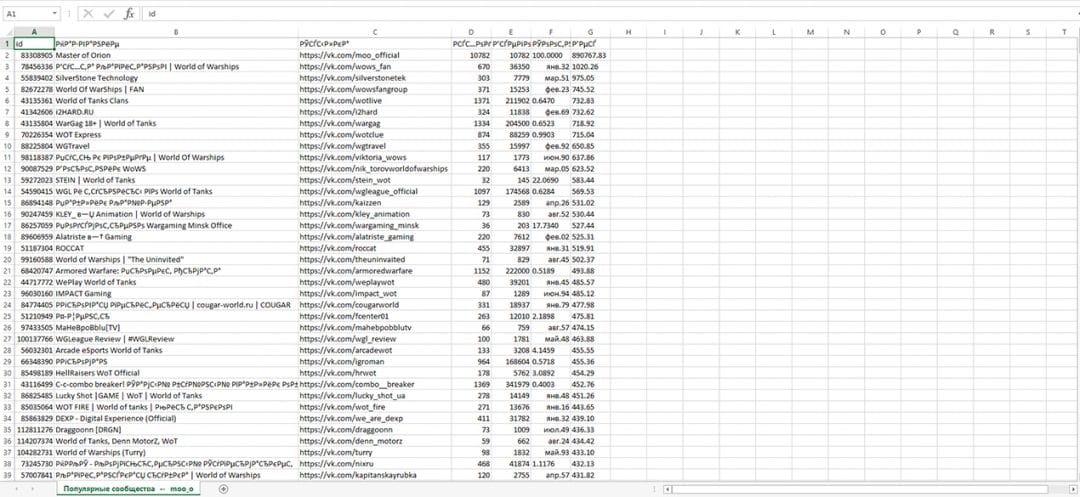Click the https://vk.com/nixru cell
Viewport: 1080px width, 497px height.
pyautogui.click(x=375, y=463)
